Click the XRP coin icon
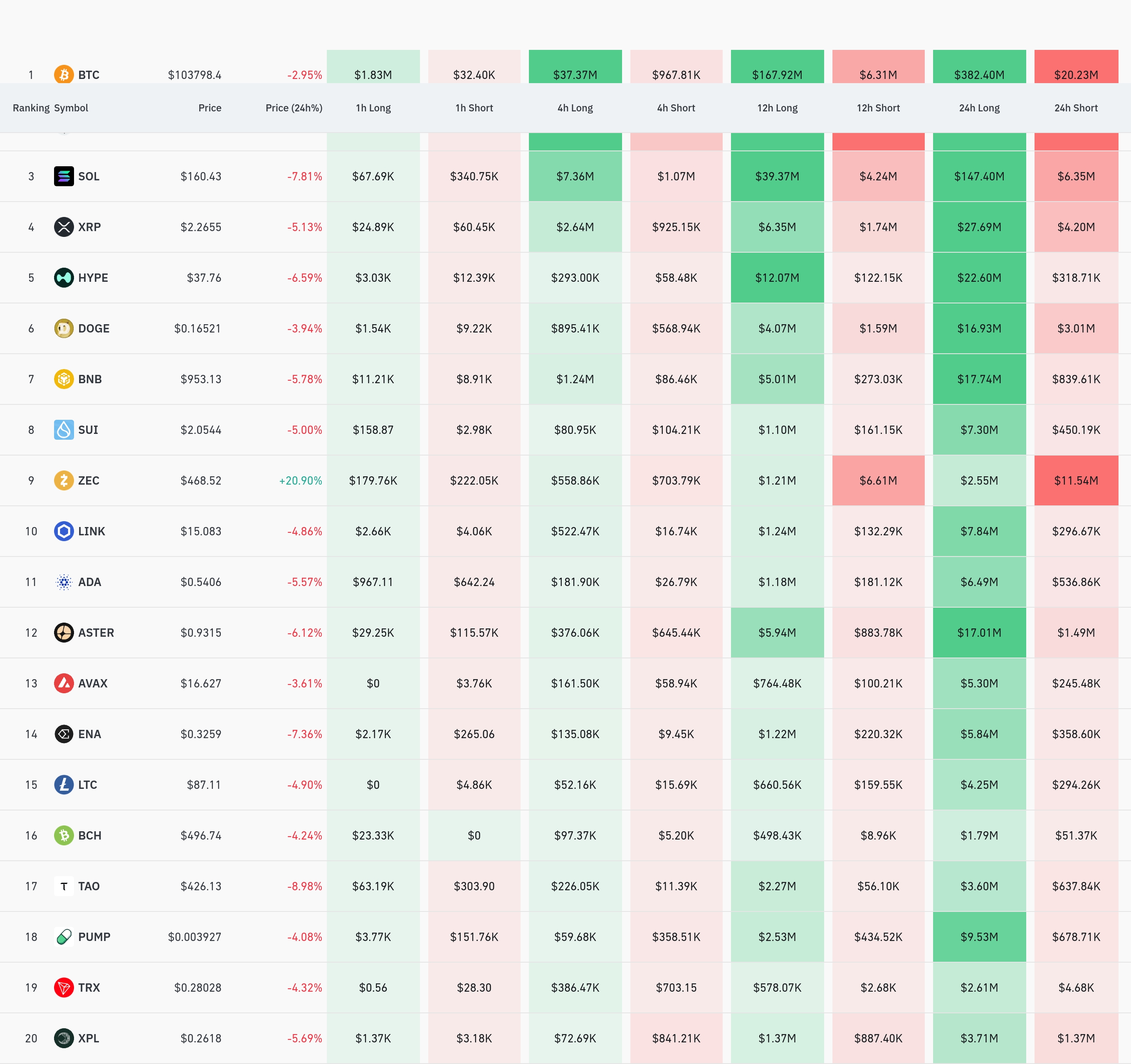The height and width of the screenshot is (1064, 1131). (64, 227)
